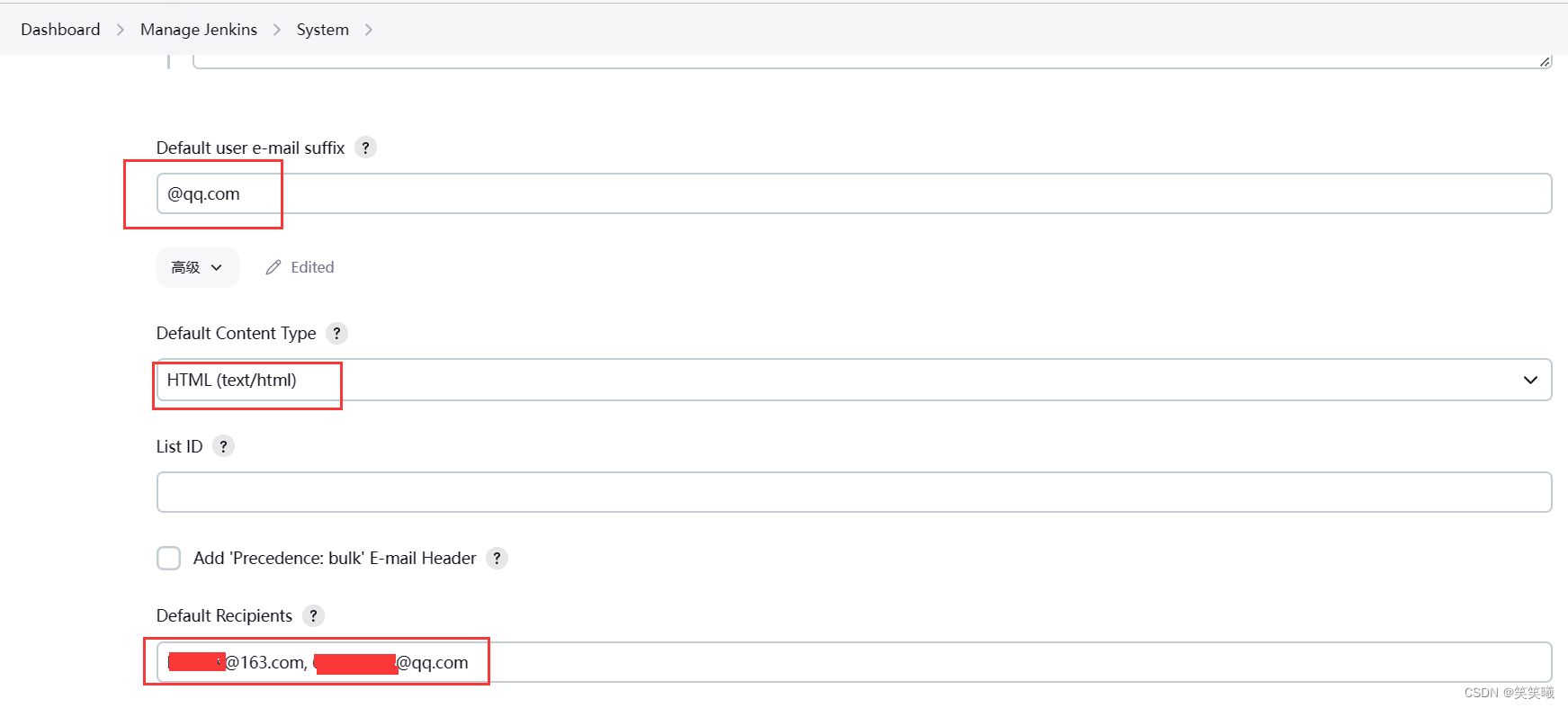The image size is (1568, 708).
Task: Open help for Default Recipients
Action: [313, 616]
